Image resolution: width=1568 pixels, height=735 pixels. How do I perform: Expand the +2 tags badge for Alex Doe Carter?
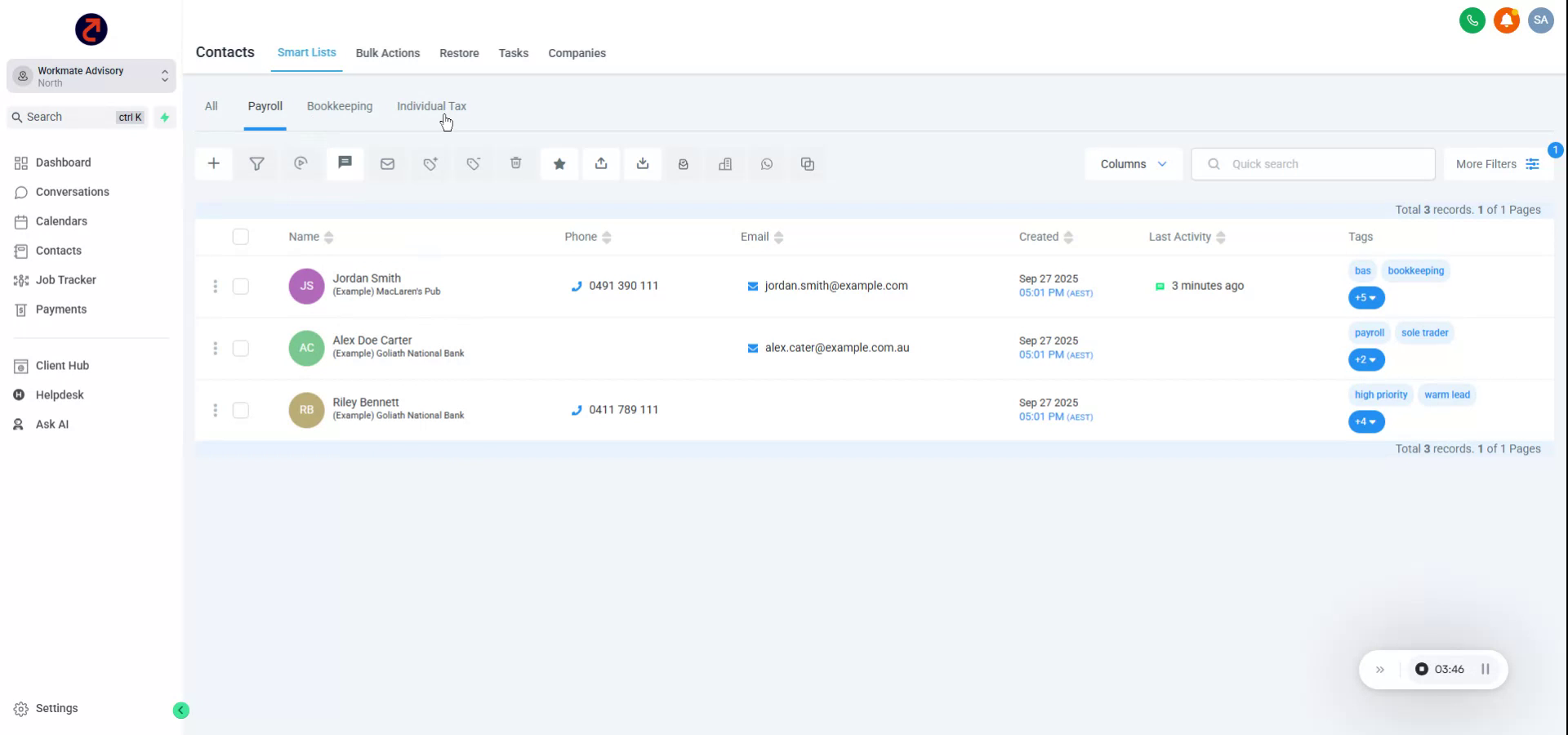click(1365, 359)
